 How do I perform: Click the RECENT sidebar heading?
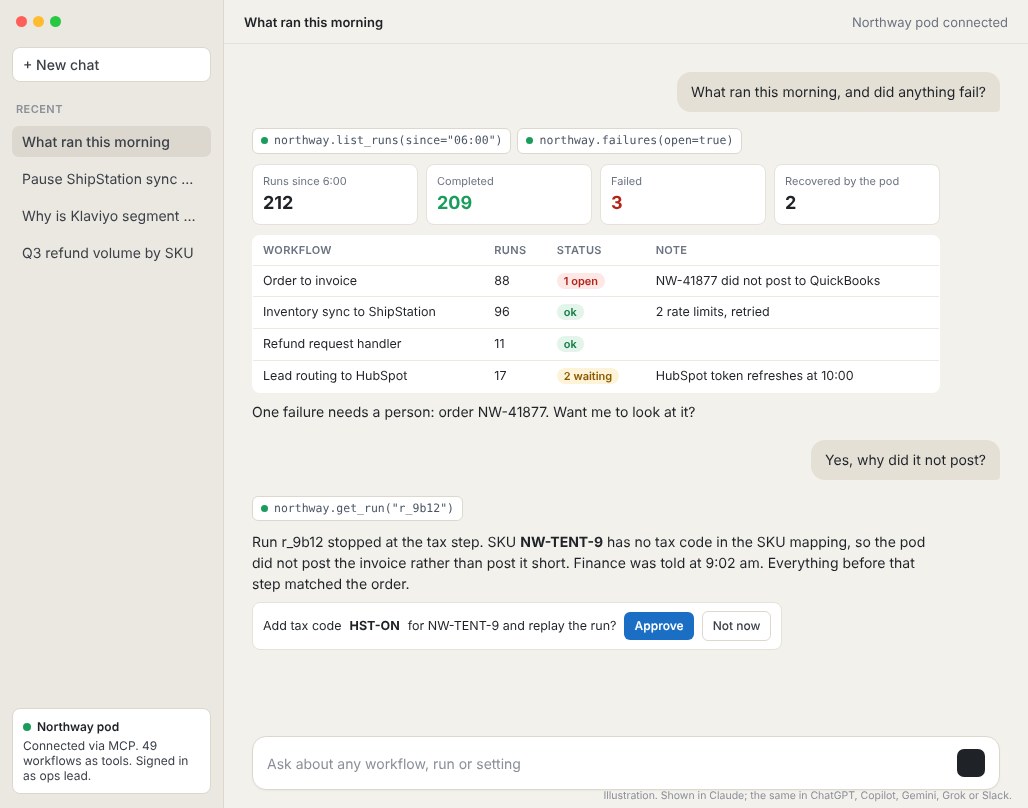39,109
